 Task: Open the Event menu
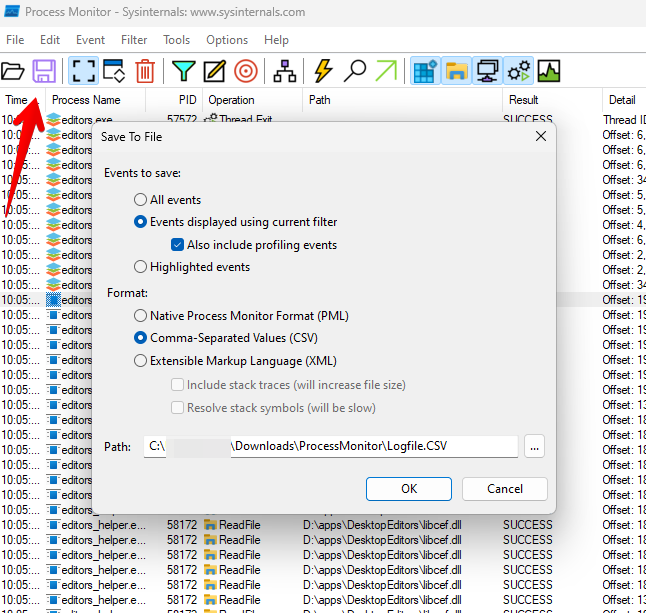click(x=90, y=40)
